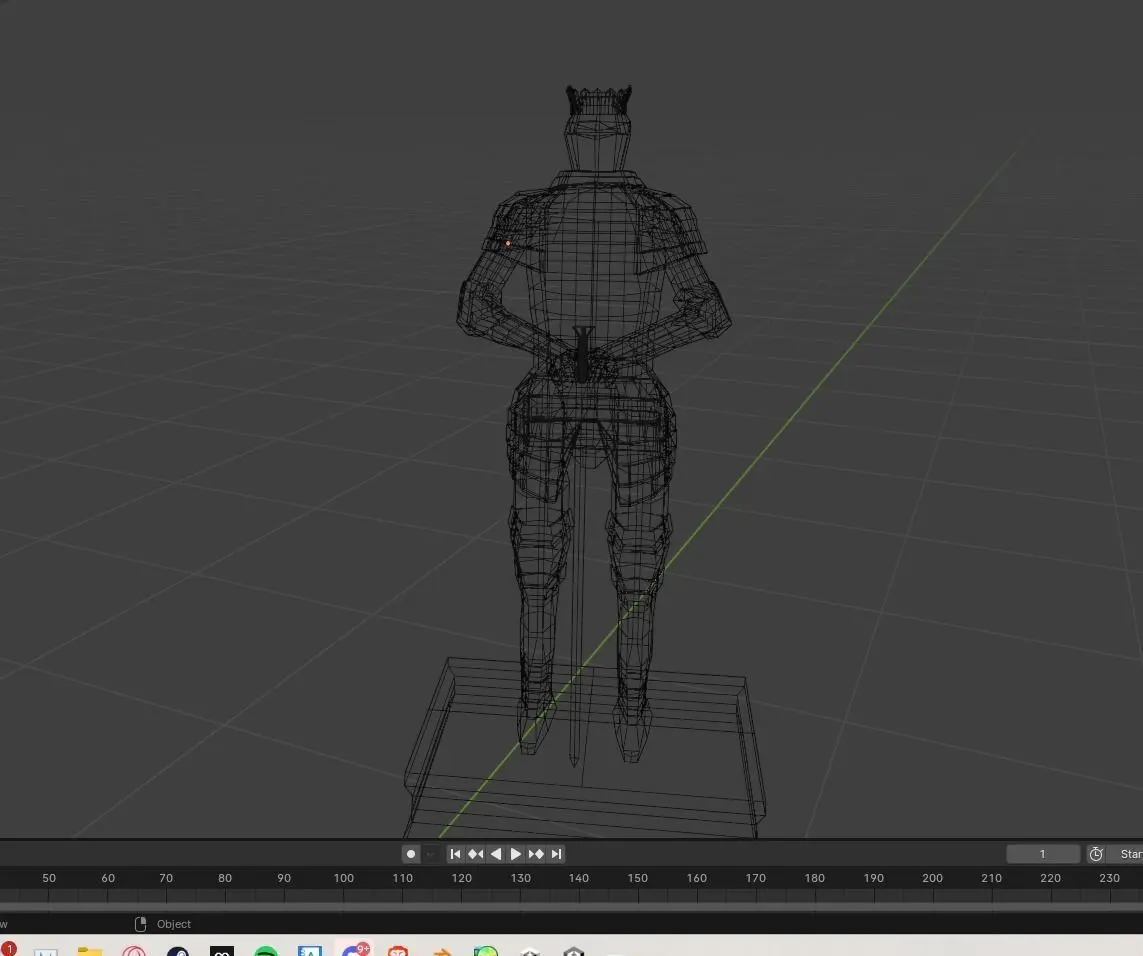
Task: Click frame 230 on the timeline ruler
Action: click(1109, 878)
